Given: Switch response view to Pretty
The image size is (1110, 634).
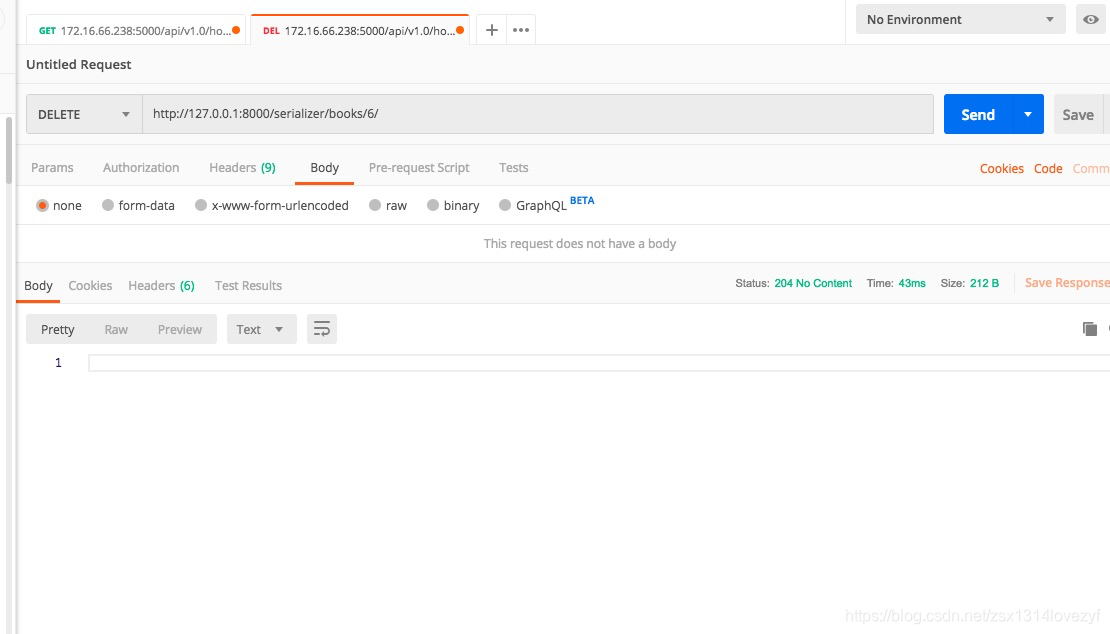Looking at the screenshot, I should (57, 329).
